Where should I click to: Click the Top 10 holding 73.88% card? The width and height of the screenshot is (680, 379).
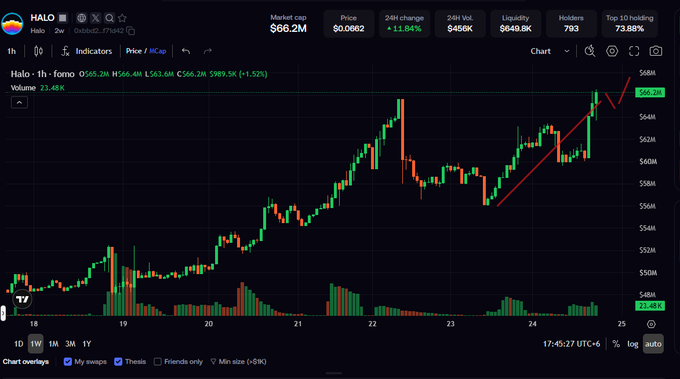(x=629, y=23)
